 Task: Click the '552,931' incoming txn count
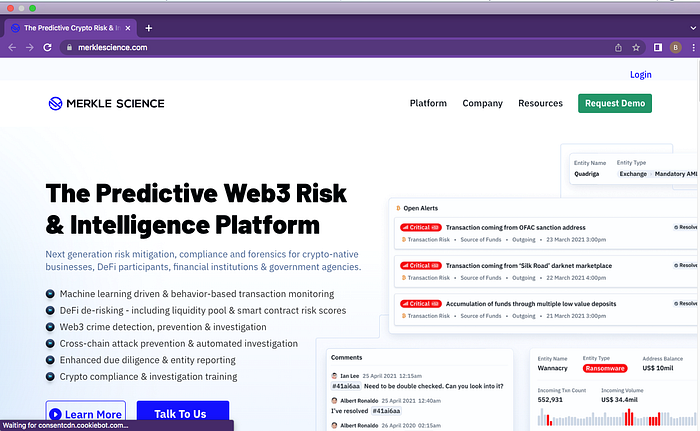click(x=550, y=399)
